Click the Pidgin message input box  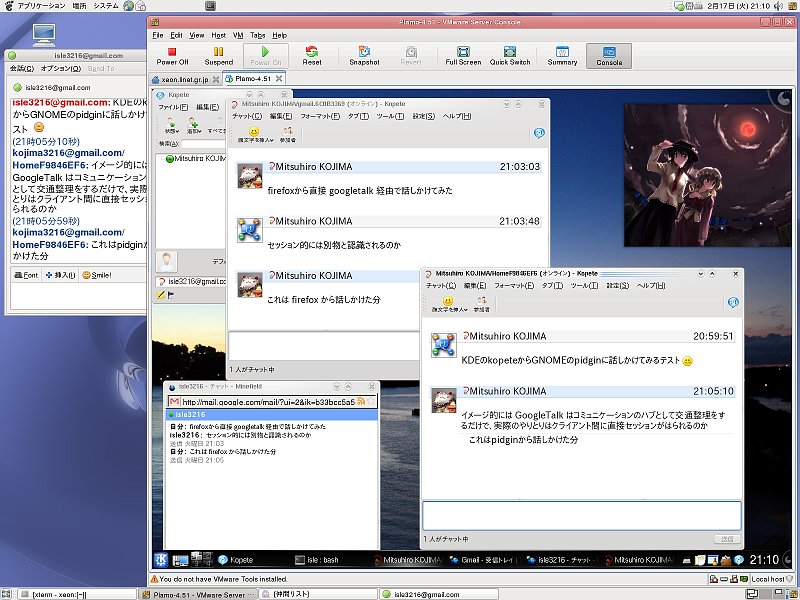click(x=79, y=296)
